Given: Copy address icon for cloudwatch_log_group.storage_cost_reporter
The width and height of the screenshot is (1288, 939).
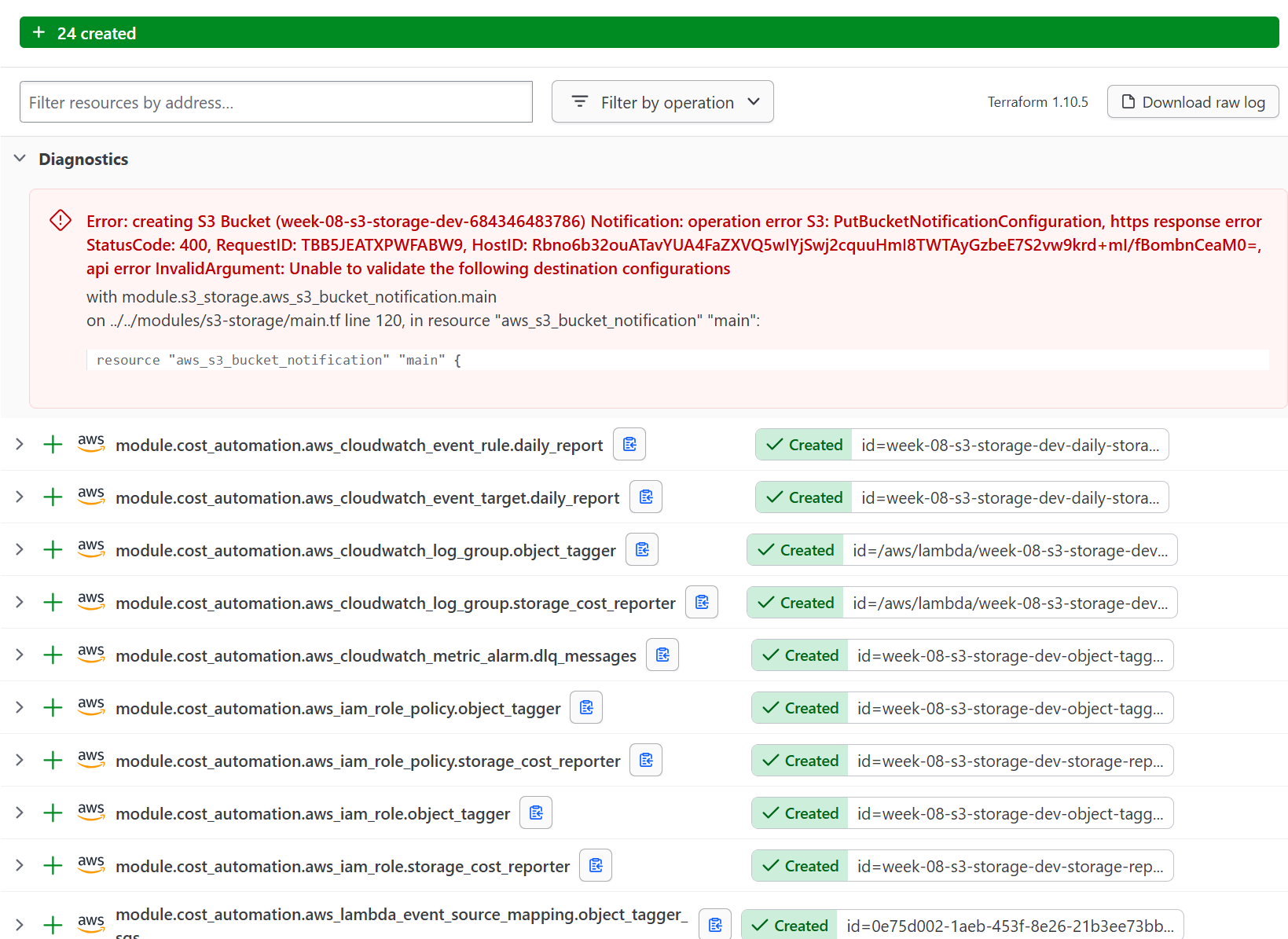Looking at the screenshot, I should (702, 602).
